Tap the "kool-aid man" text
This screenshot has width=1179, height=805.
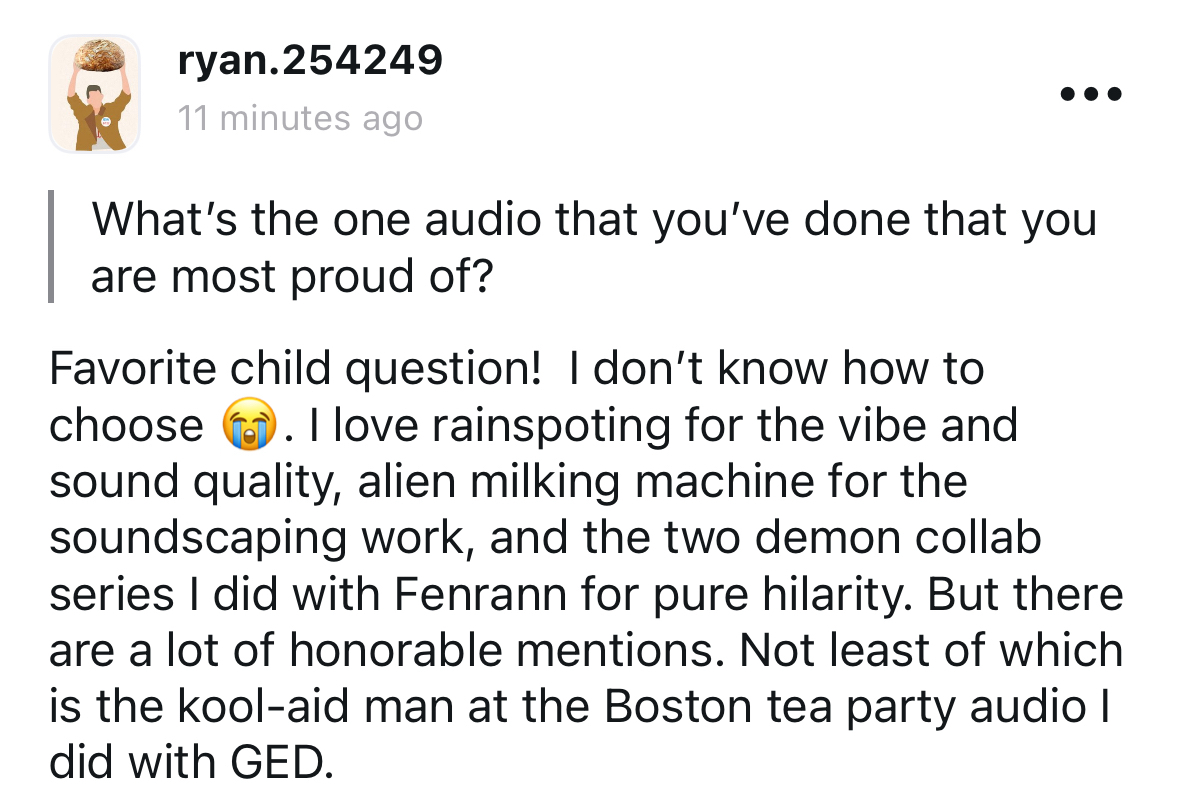coord(262,707)
